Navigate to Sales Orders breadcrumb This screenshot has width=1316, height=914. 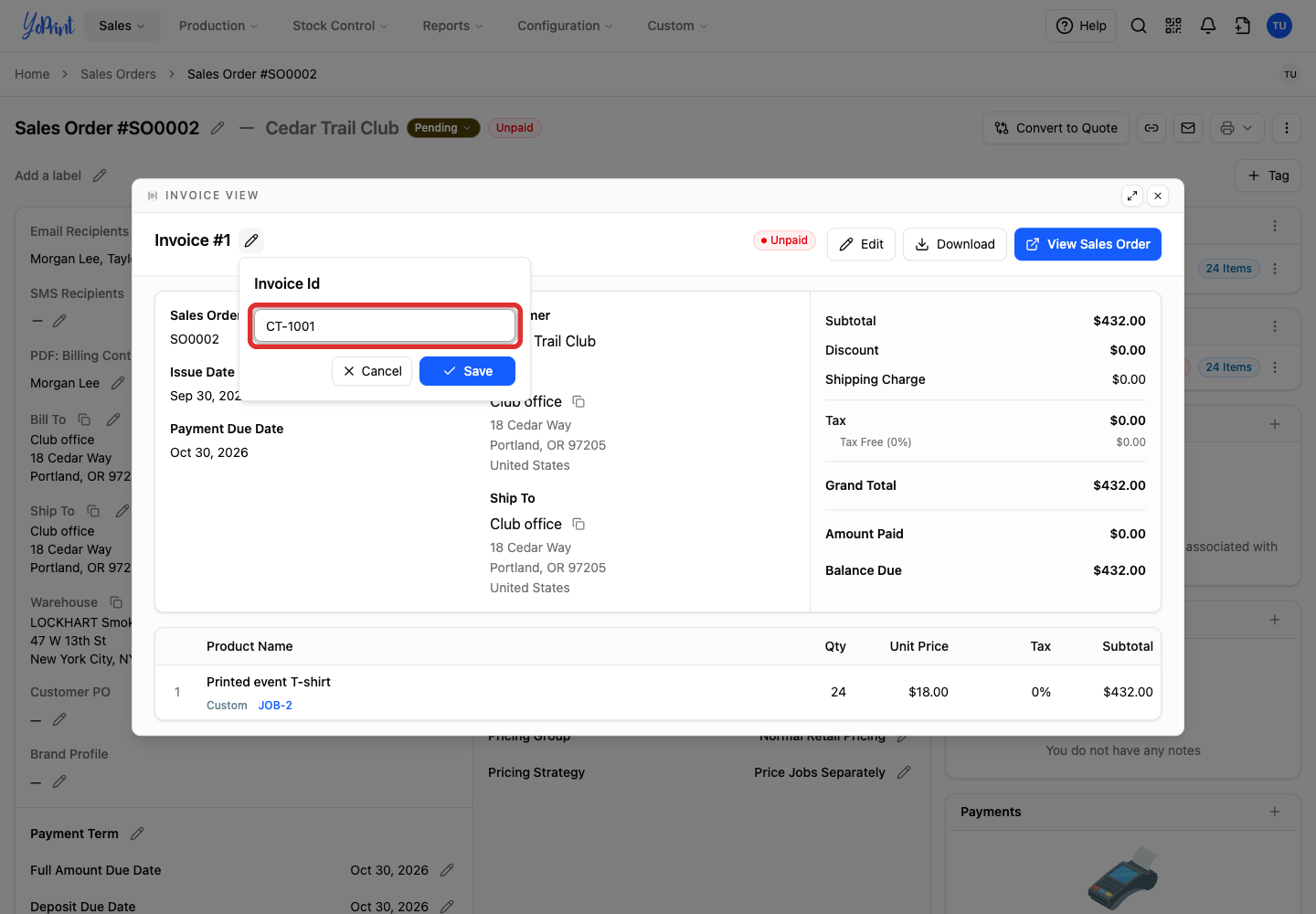[118, 74]
